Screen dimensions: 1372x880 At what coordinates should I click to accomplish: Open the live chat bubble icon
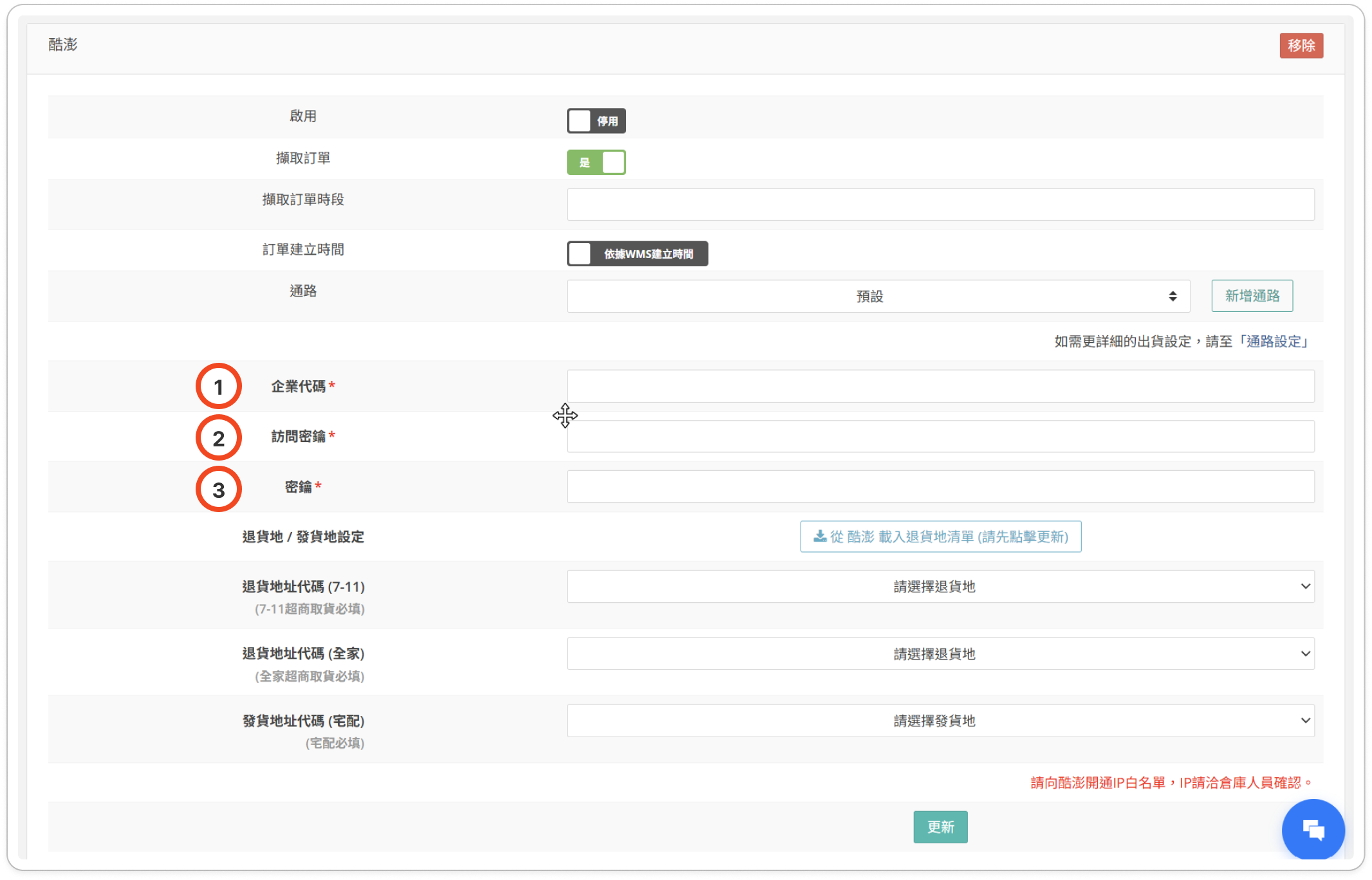[1313, 830]
